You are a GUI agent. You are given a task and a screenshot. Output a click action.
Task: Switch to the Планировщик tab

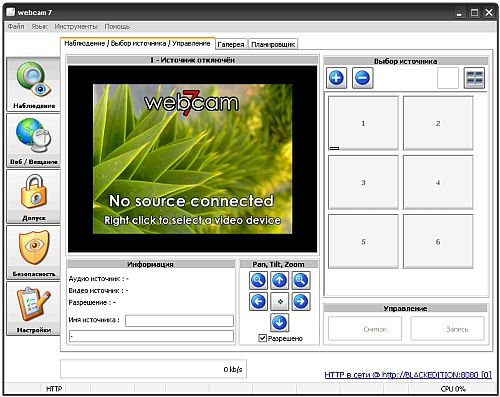tap(273, 44)
